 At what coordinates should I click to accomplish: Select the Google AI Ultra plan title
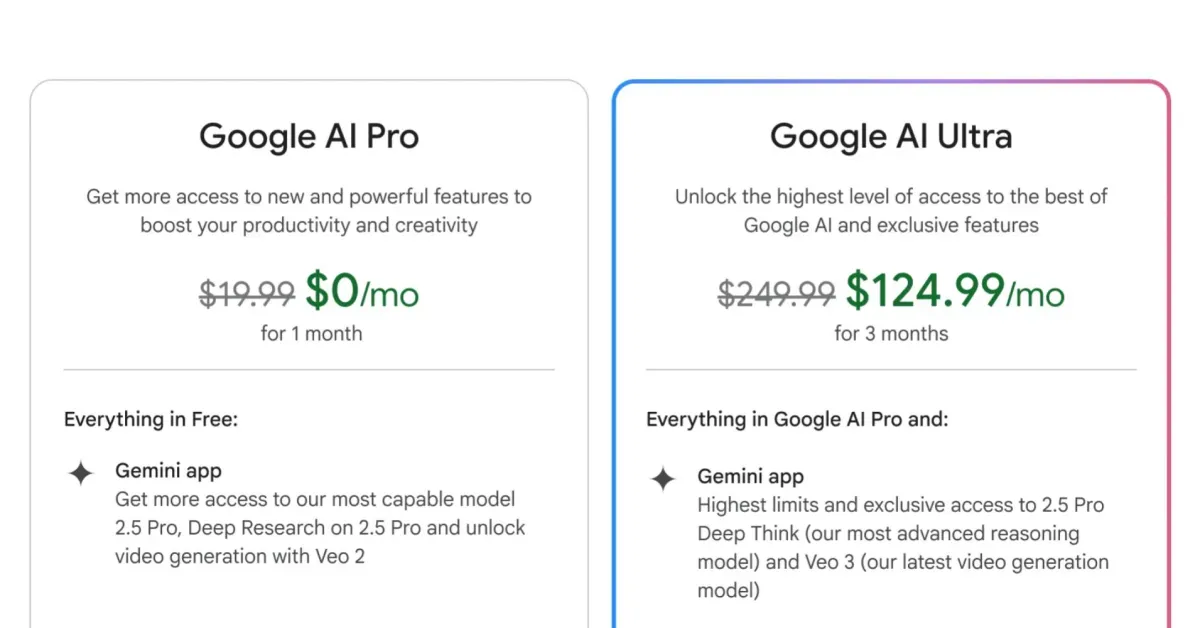tap(890, 136)
